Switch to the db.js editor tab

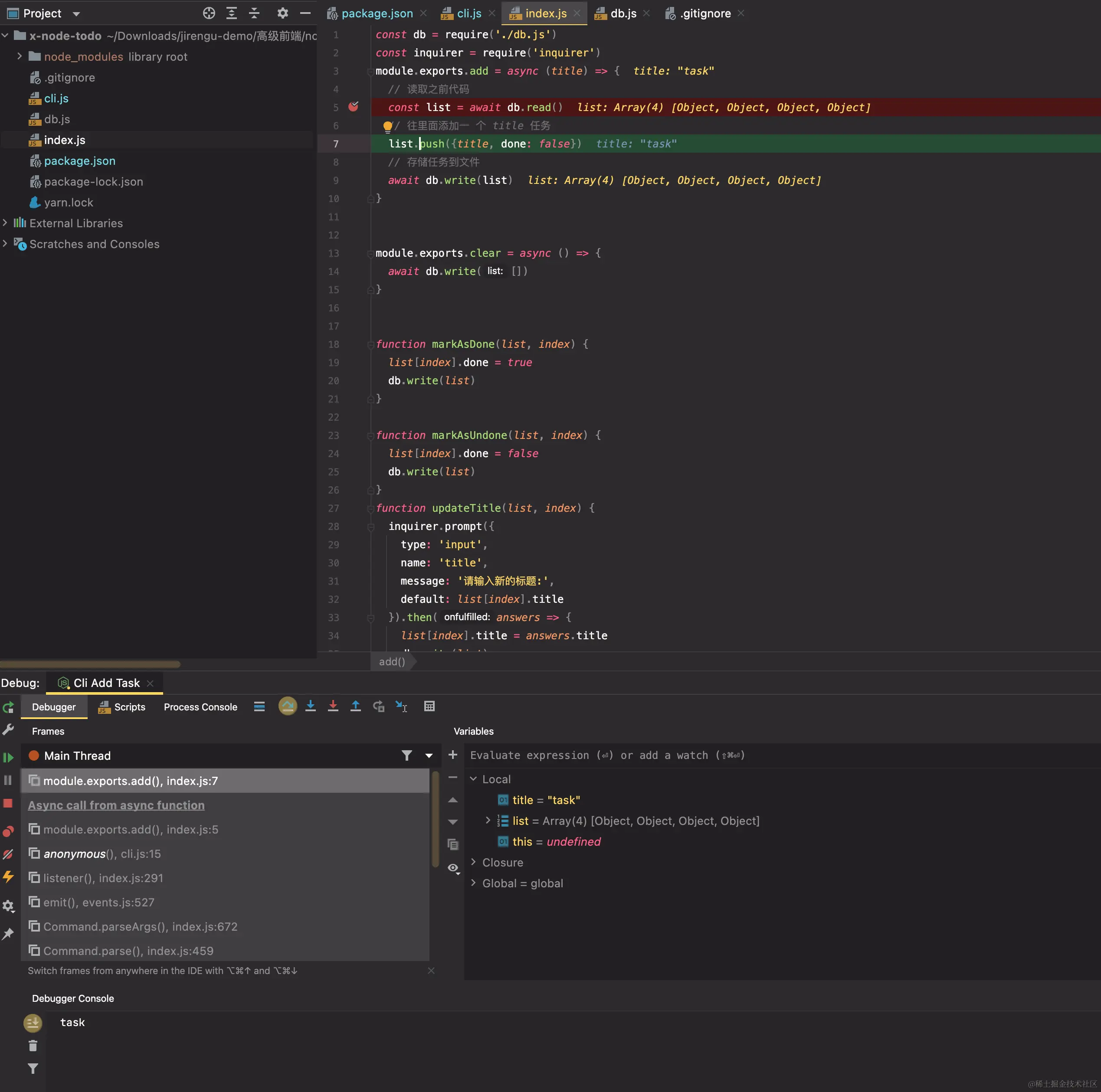coord(623,13)
